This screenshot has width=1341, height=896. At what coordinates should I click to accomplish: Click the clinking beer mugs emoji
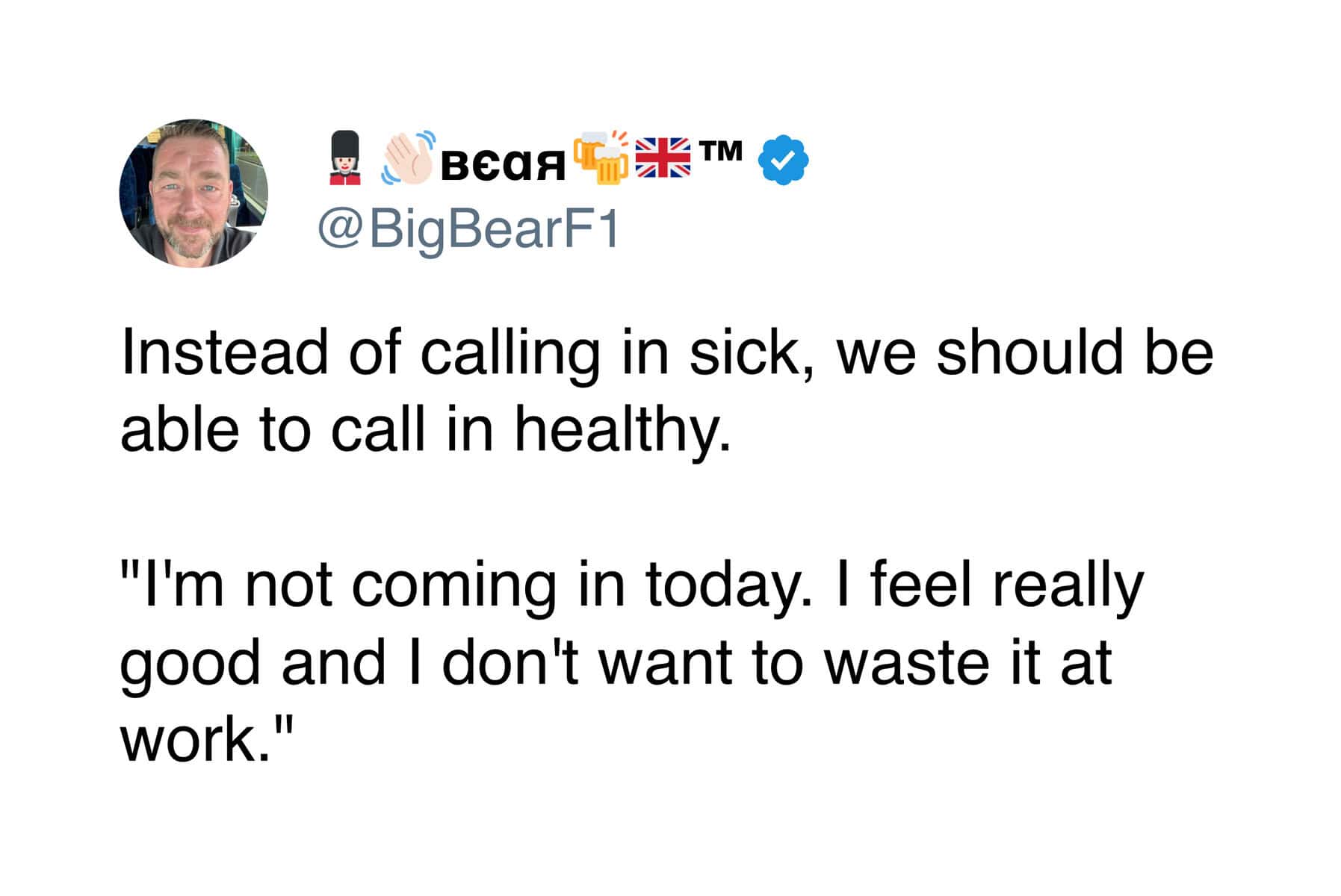click(601, 158)
